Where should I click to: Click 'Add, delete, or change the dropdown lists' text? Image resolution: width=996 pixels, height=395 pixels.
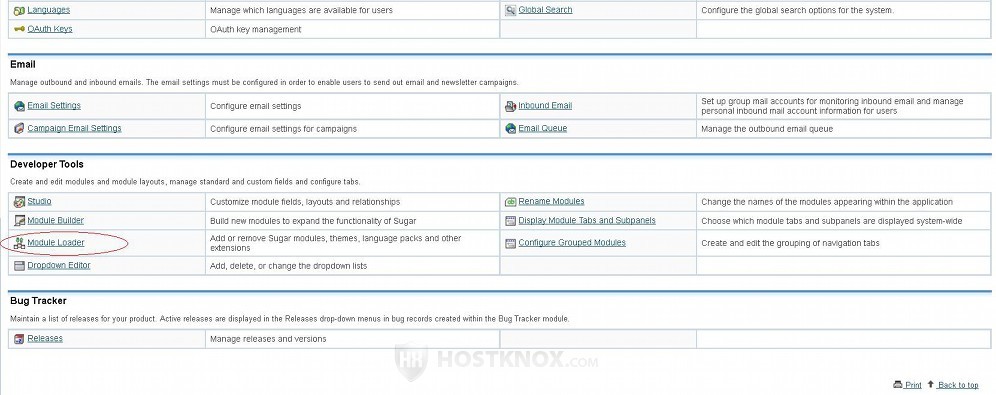(288, 266)
